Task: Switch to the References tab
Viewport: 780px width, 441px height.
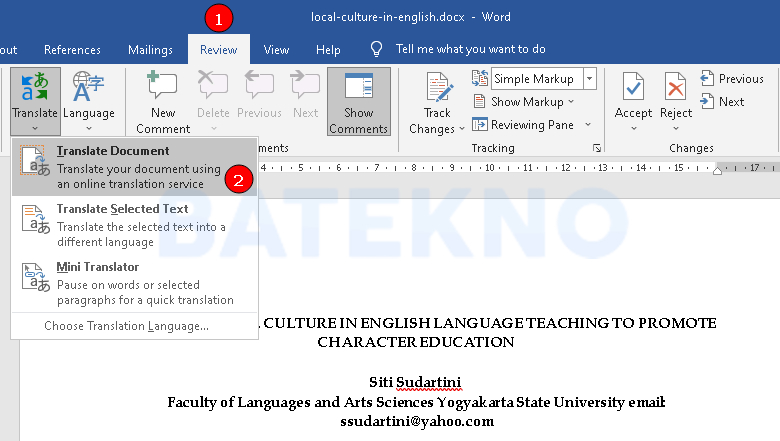Action: (72, 50)
